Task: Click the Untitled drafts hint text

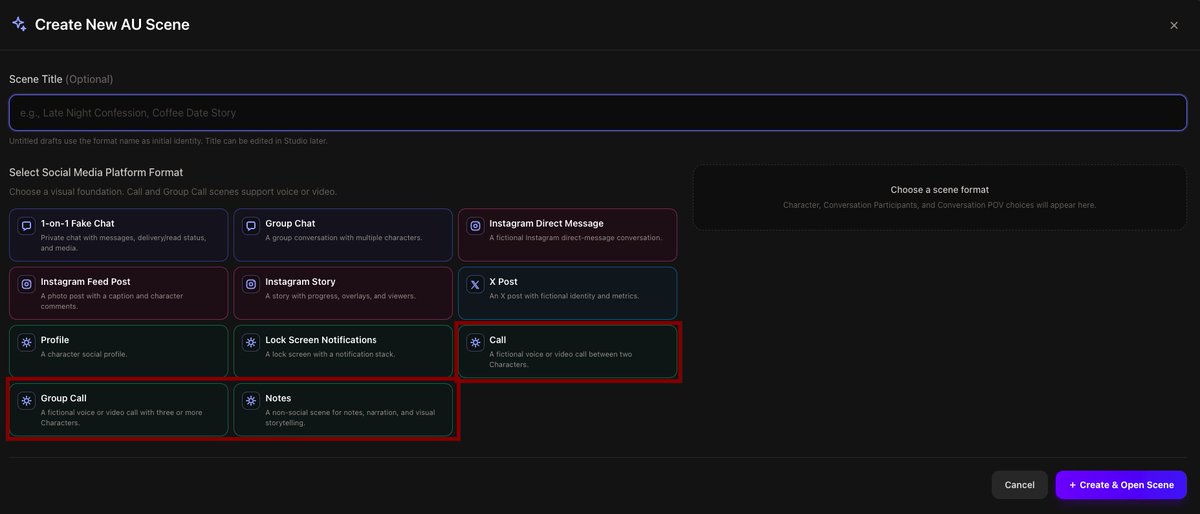Action: click(168, 141)
